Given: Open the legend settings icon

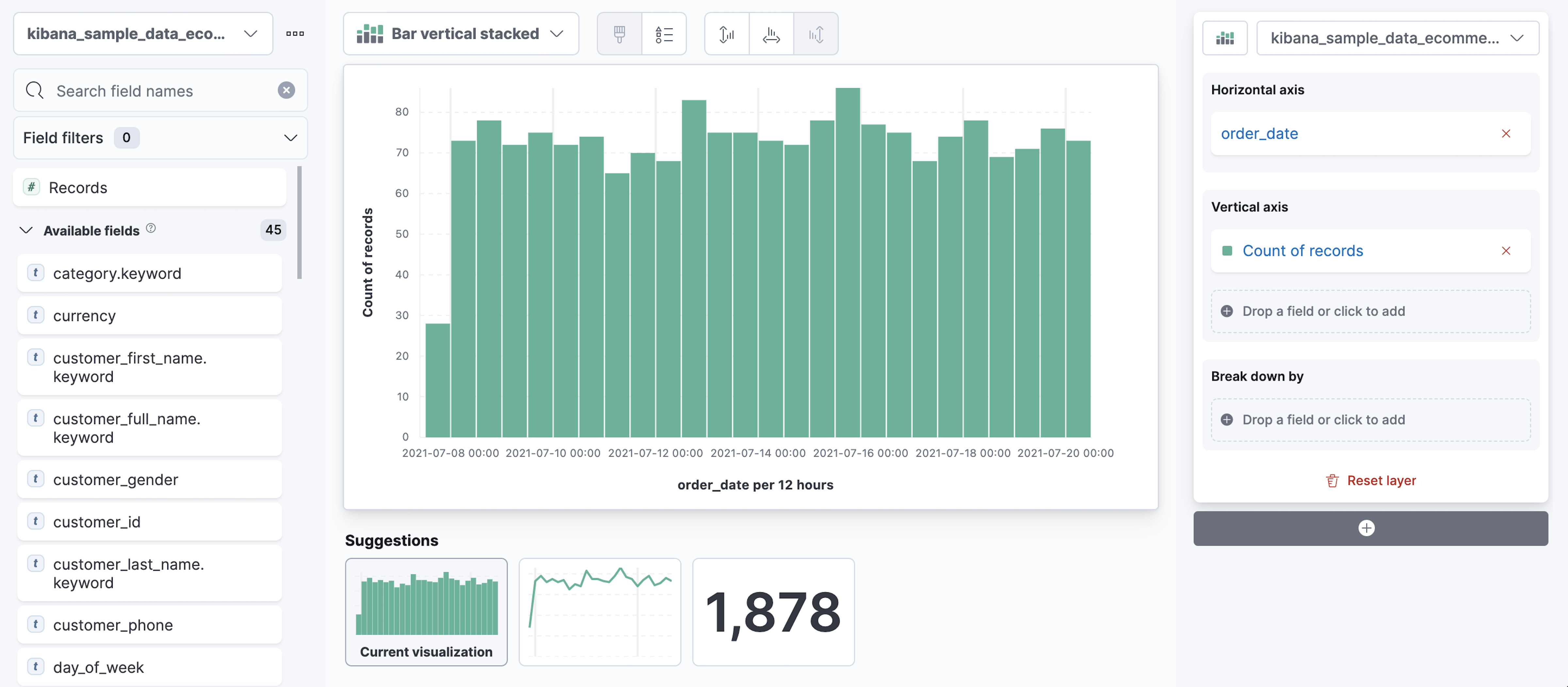Looking at the screenshot, I should (x=663, y=34).
